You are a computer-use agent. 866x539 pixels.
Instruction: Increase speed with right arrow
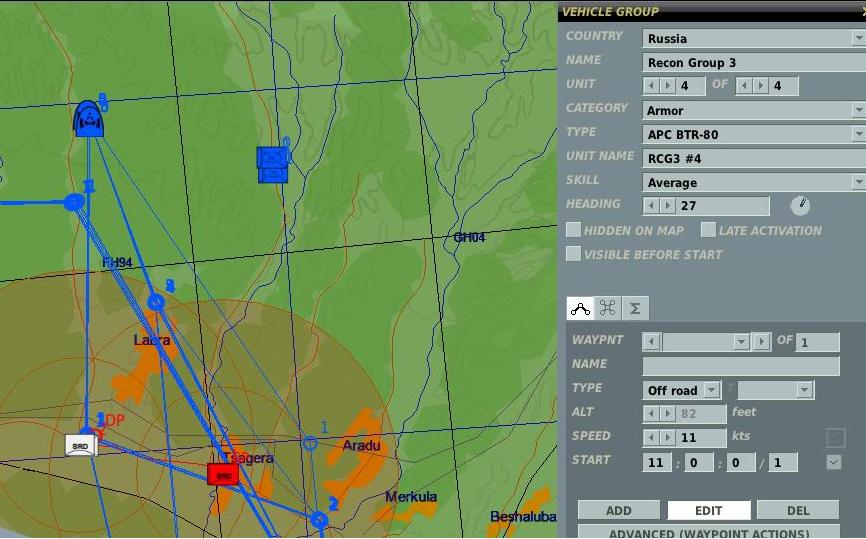pyautogui.click(x=667, y=437)
